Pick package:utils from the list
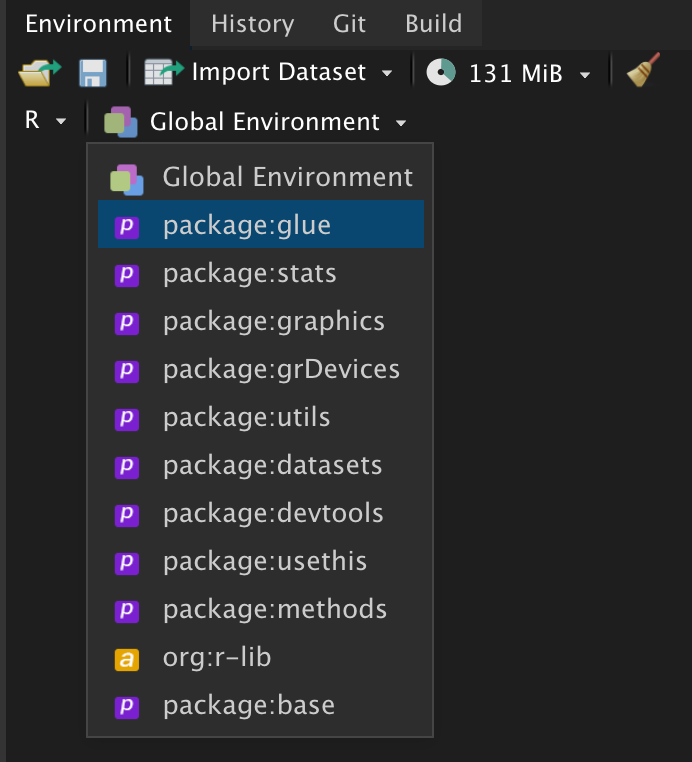Screen dimensions: 692x762 (x=261, y=417)
